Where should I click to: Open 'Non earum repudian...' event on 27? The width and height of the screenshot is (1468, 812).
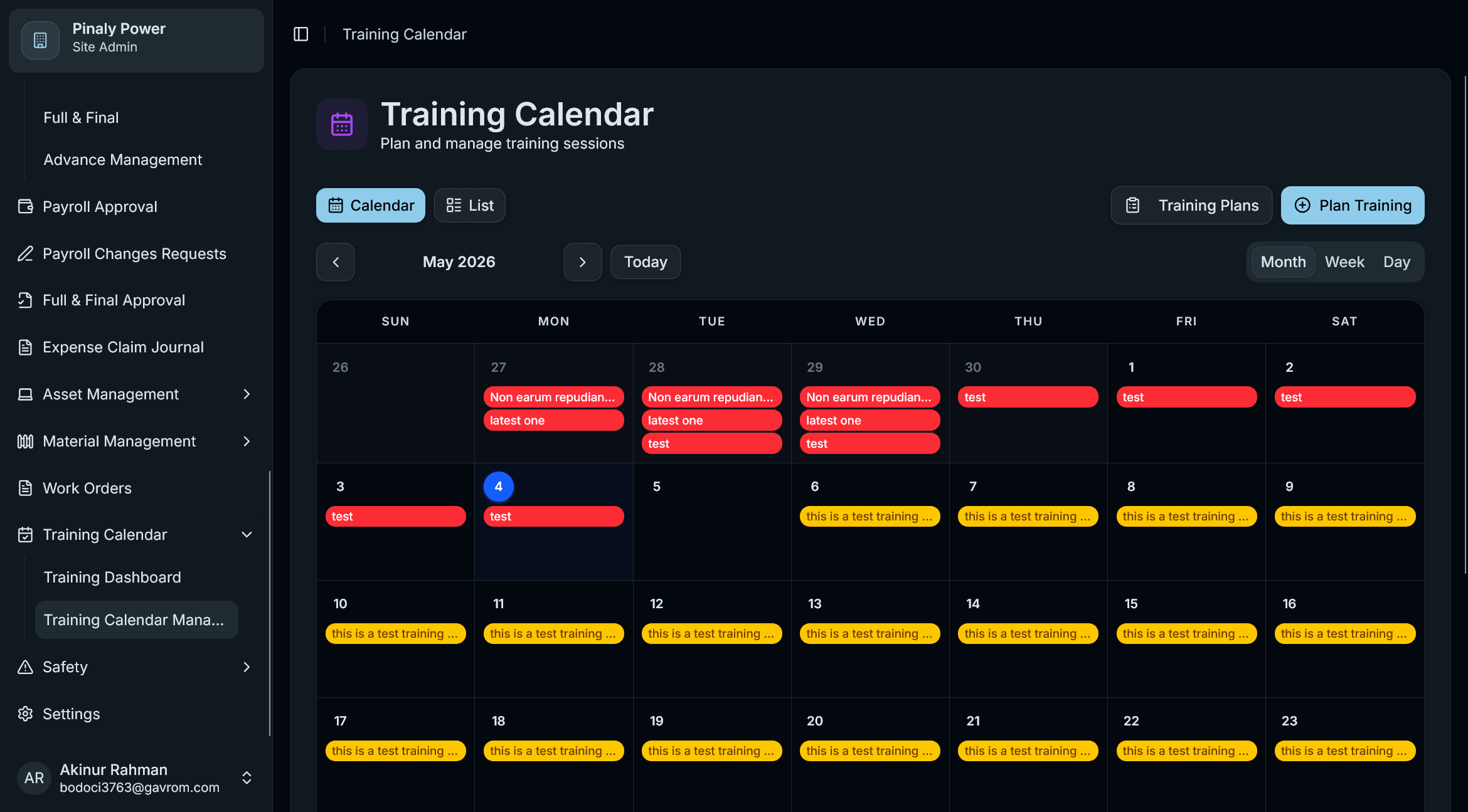[553, 397]
